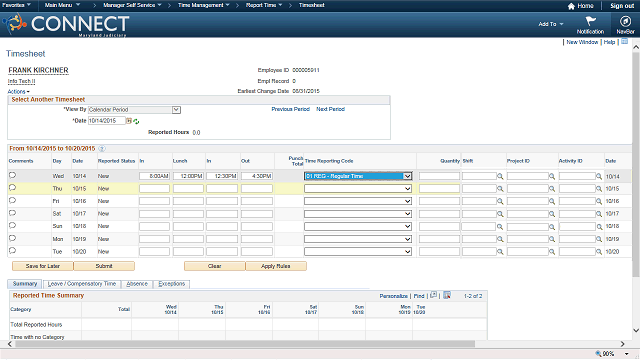Click the green refresh icon beside Date

(x=136, y=121)
